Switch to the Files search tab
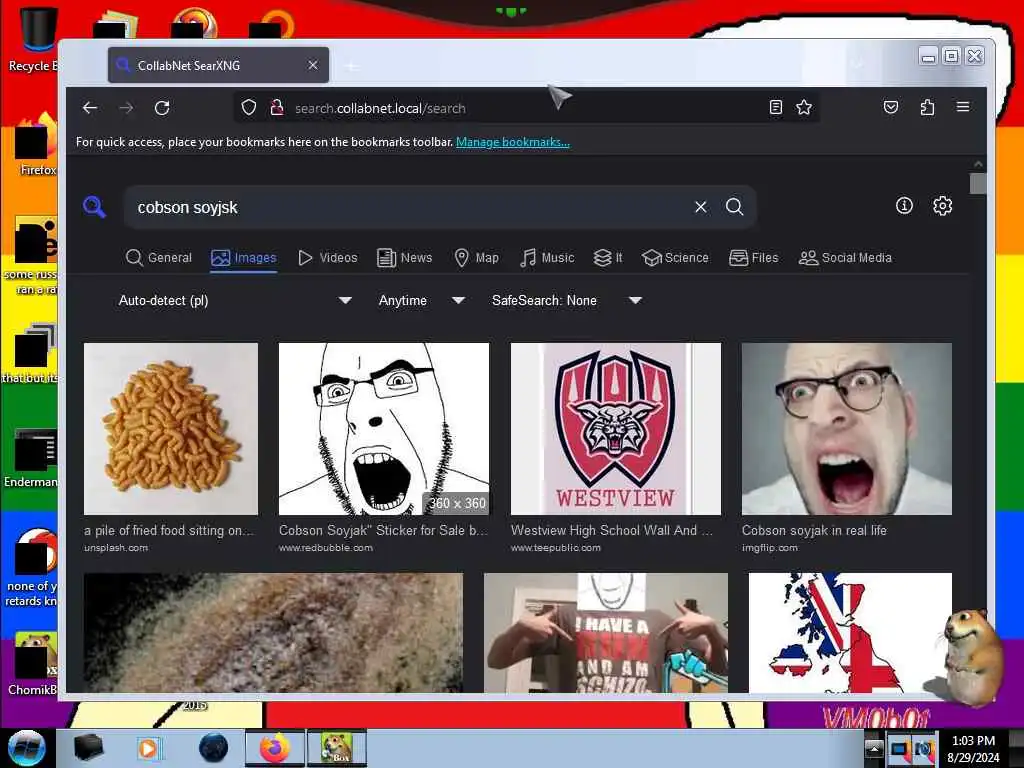The width and height of the screenshot is (1024, 768). click(x=754, y=258)
